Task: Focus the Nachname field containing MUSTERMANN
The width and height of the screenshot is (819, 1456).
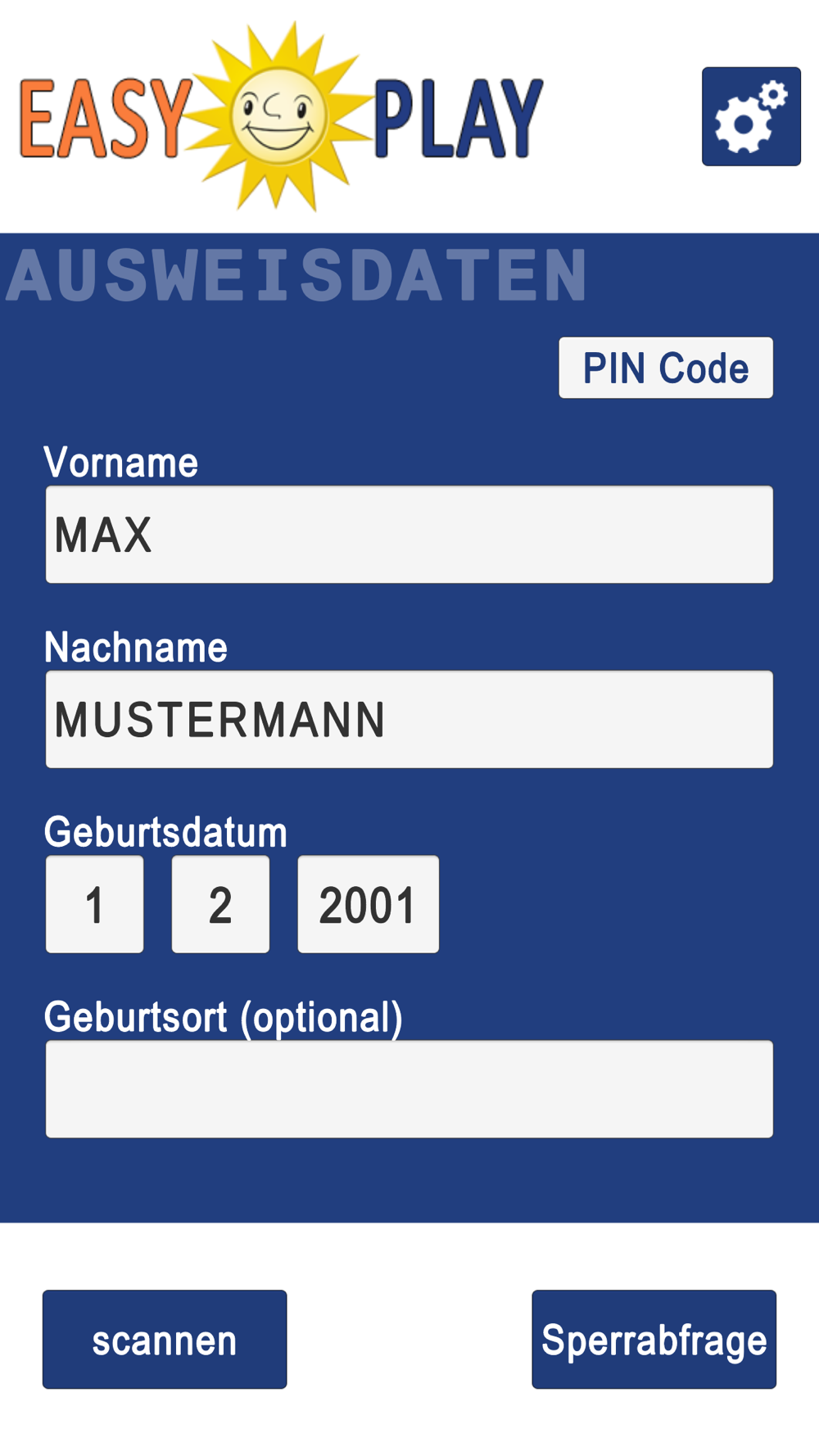Action: pos(409,719)
